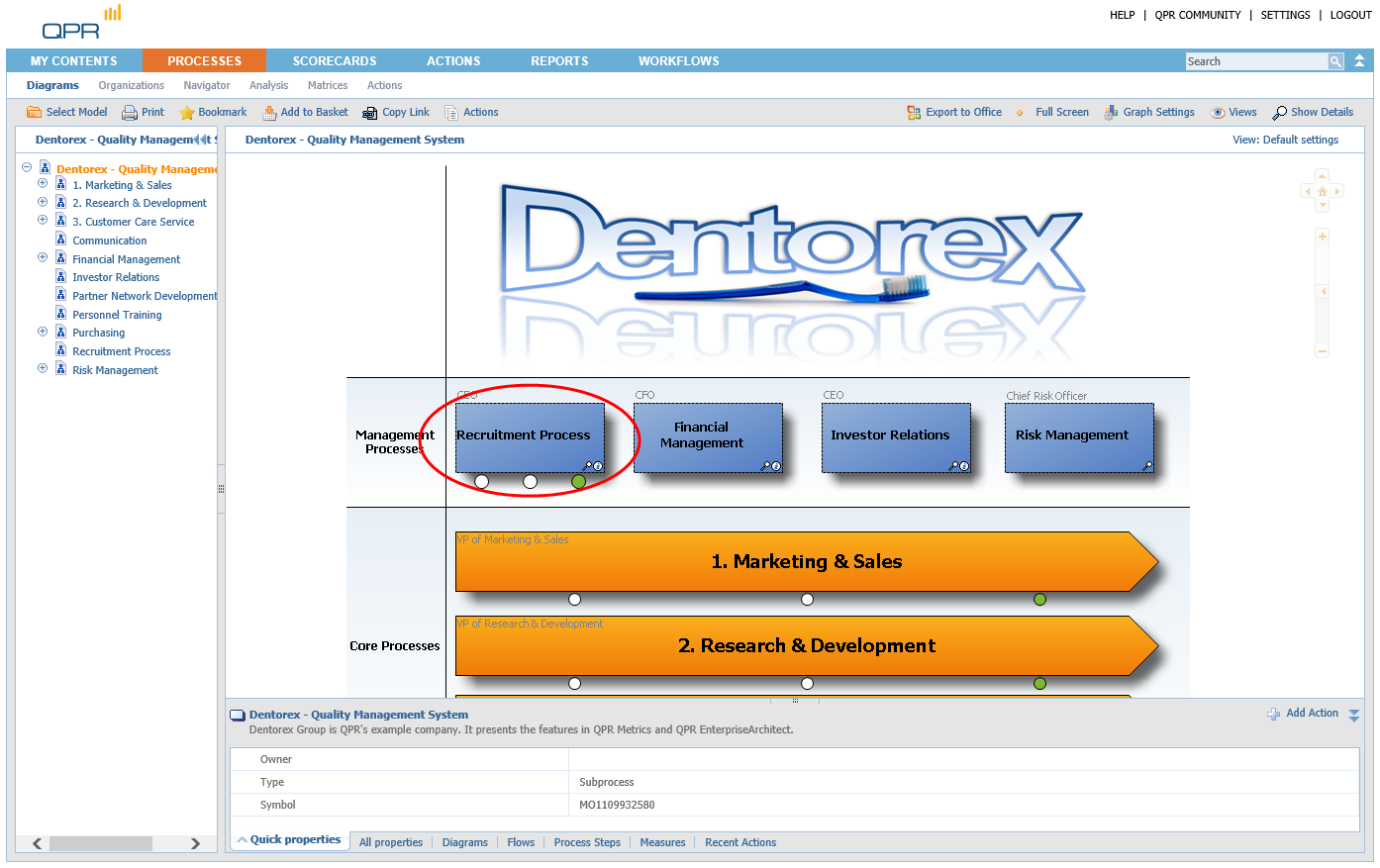Toggle Show Details panel
1380x868 pixels.
click(1280, 113)
